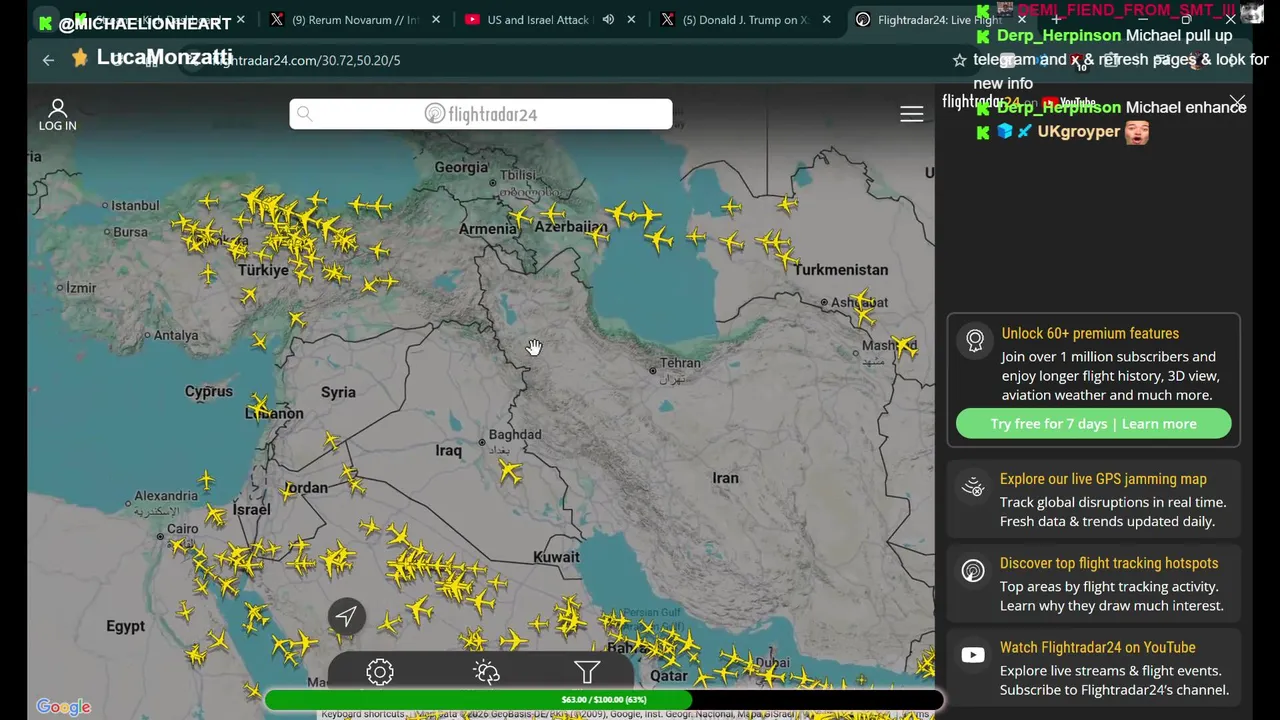Click the Cairo city marker
This screenshot has width=1280, height=720.
(160, 536)
